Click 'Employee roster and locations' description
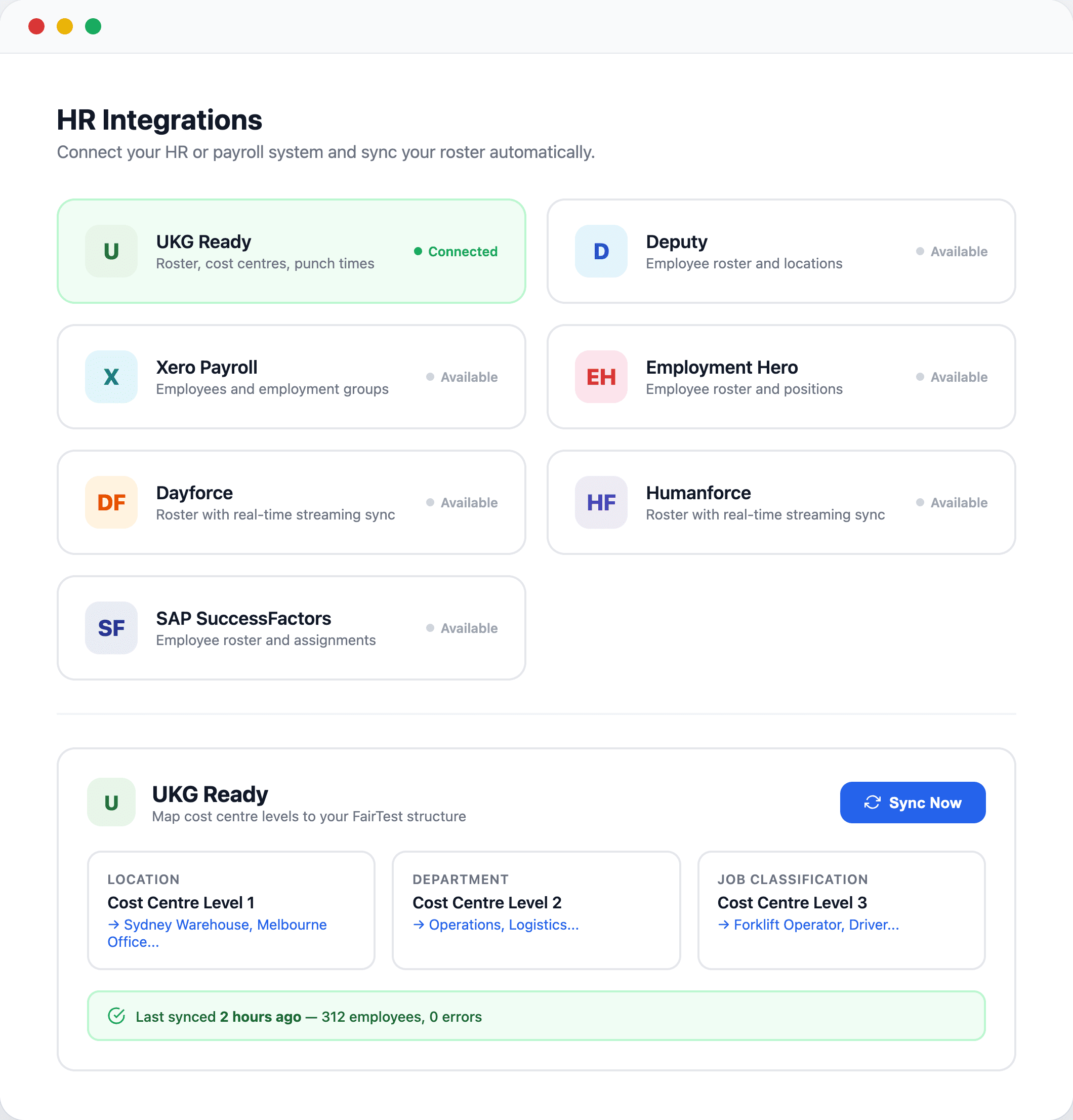This screenshot has width=1073, height=1120. tap(744, 263)
